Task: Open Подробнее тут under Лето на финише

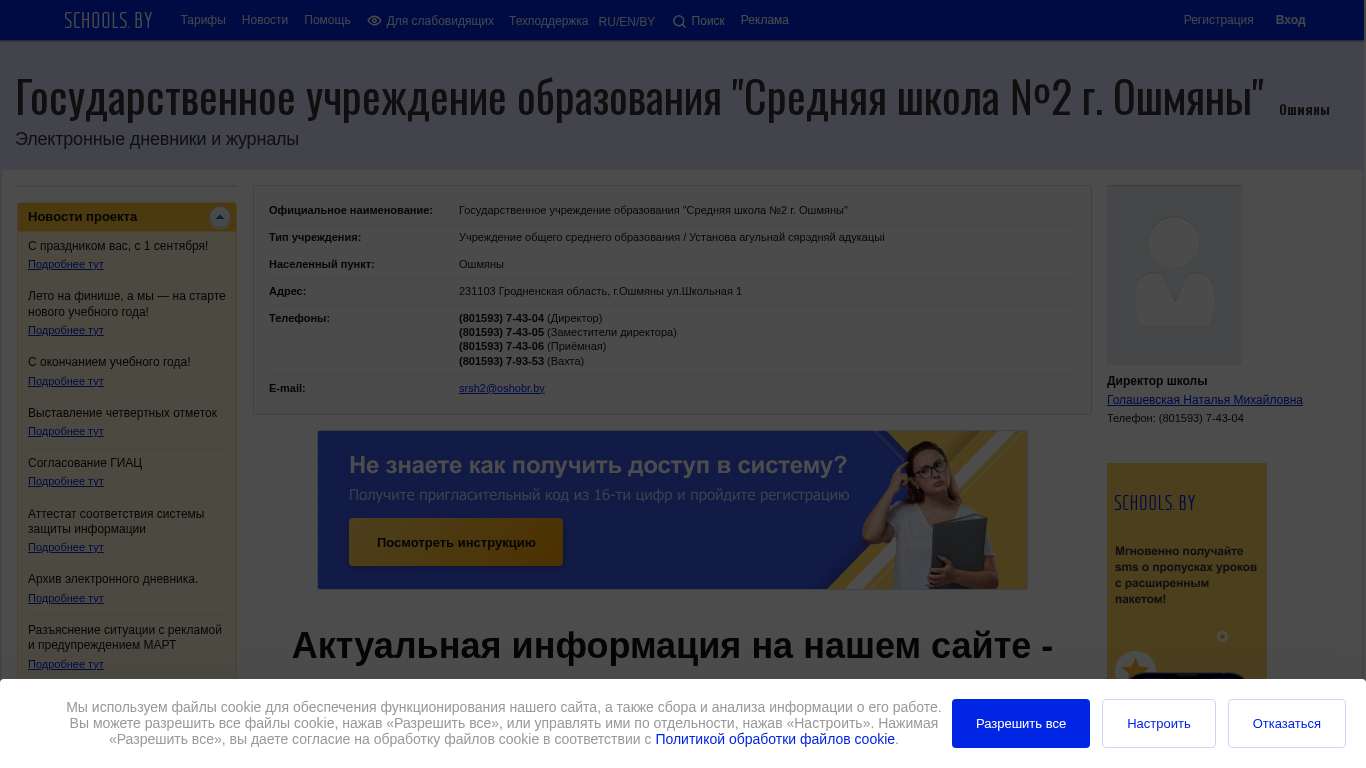Action: point(66,330)
